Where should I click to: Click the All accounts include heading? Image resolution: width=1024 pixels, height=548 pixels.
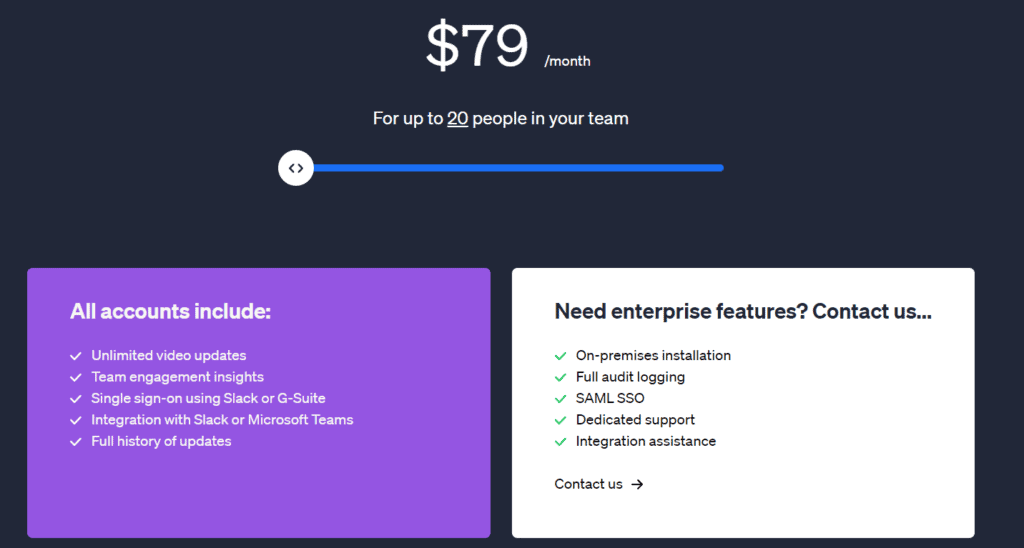point(170,312)
